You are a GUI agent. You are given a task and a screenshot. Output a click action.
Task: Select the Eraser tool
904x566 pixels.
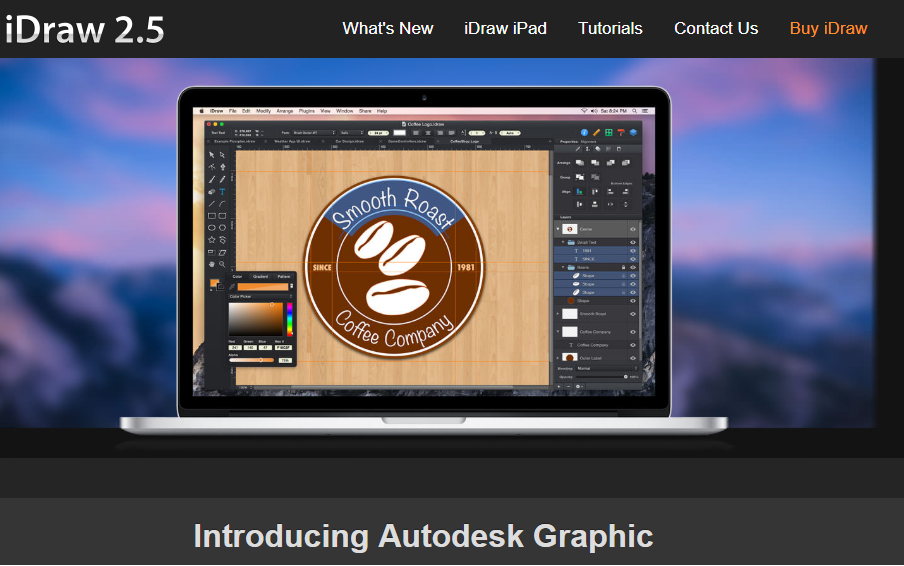(212, 191)
